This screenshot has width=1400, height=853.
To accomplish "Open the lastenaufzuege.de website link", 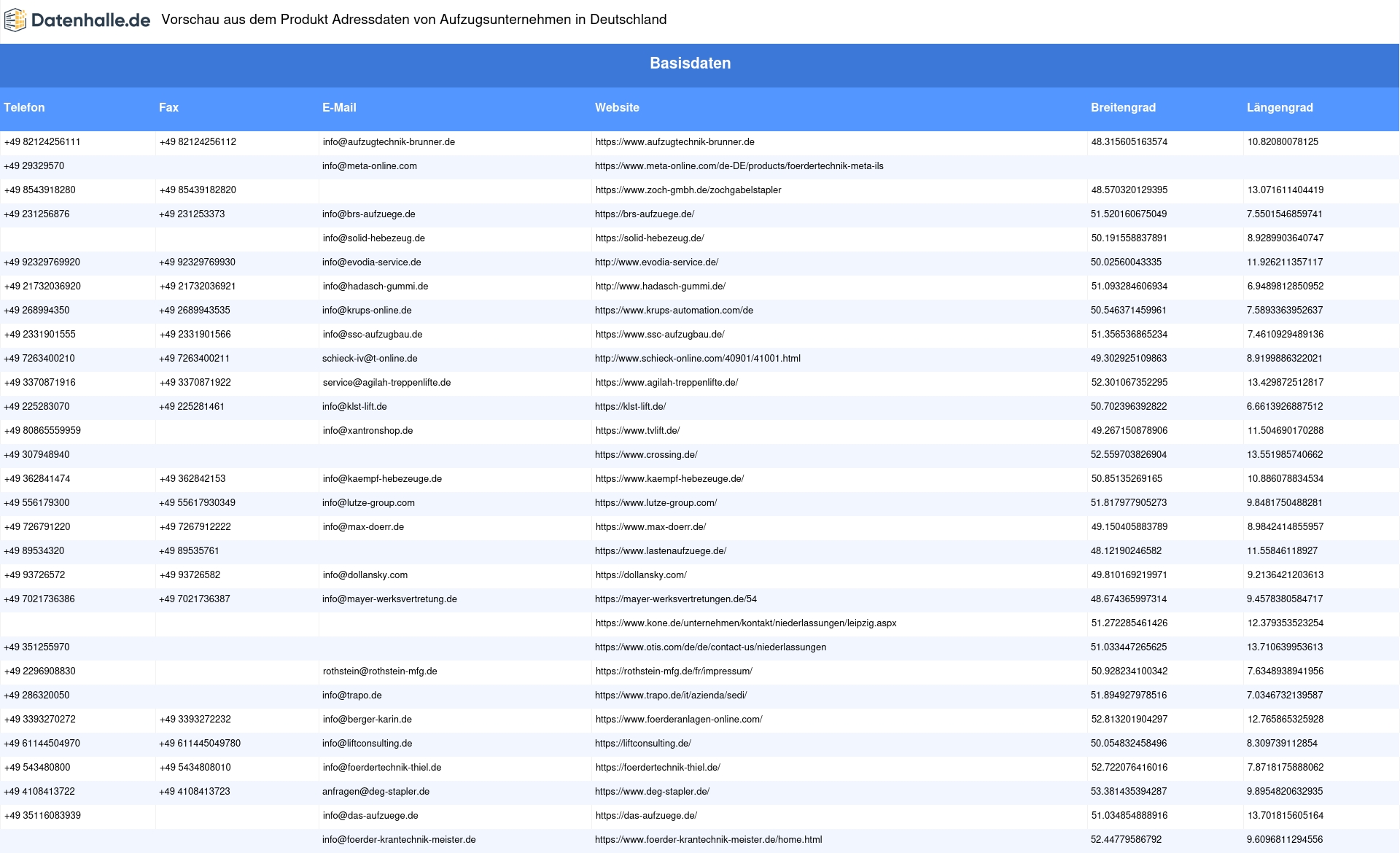I will tap(661, 551).
